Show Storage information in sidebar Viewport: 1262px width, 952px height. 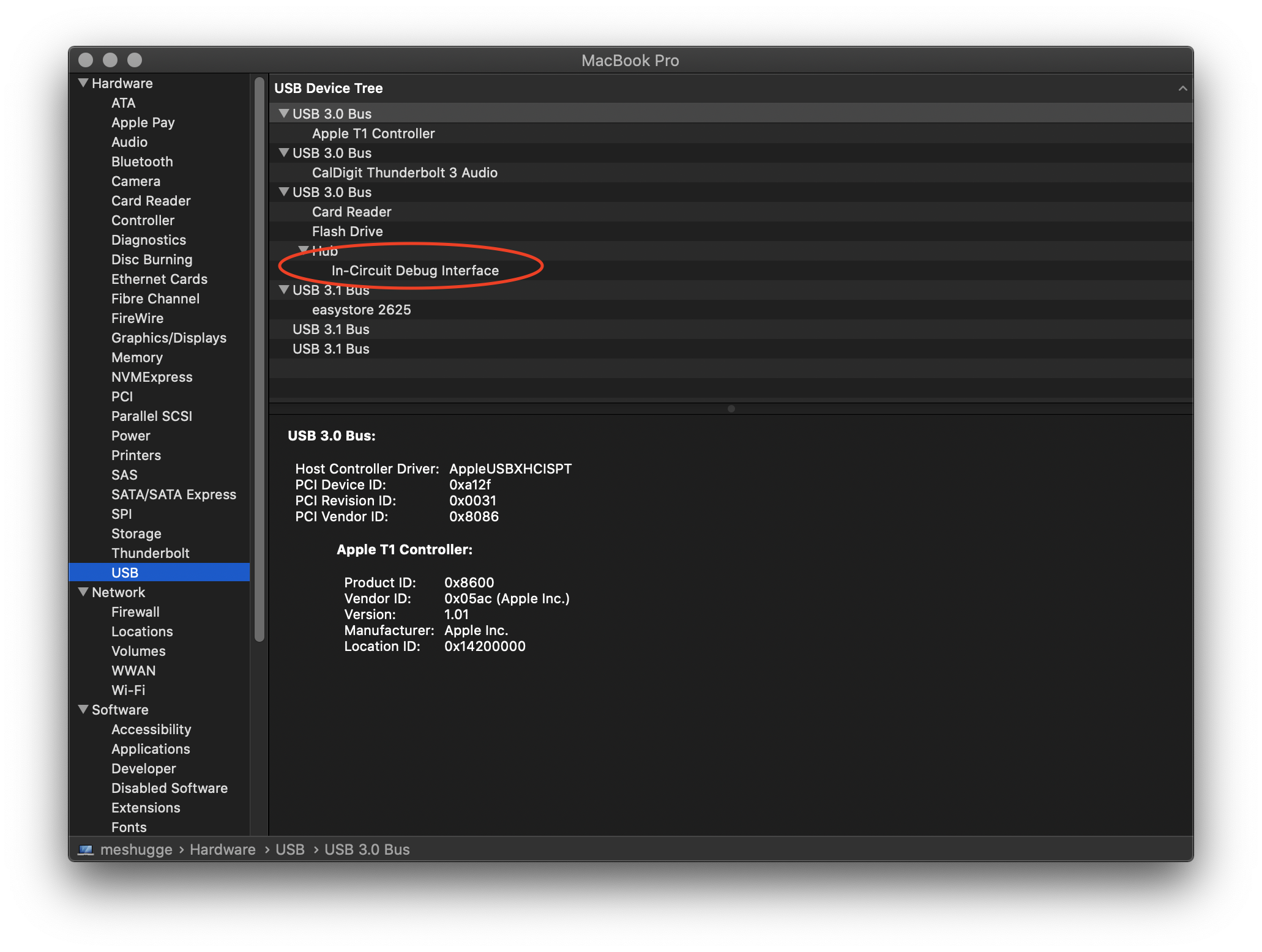[x=136, y=534]
